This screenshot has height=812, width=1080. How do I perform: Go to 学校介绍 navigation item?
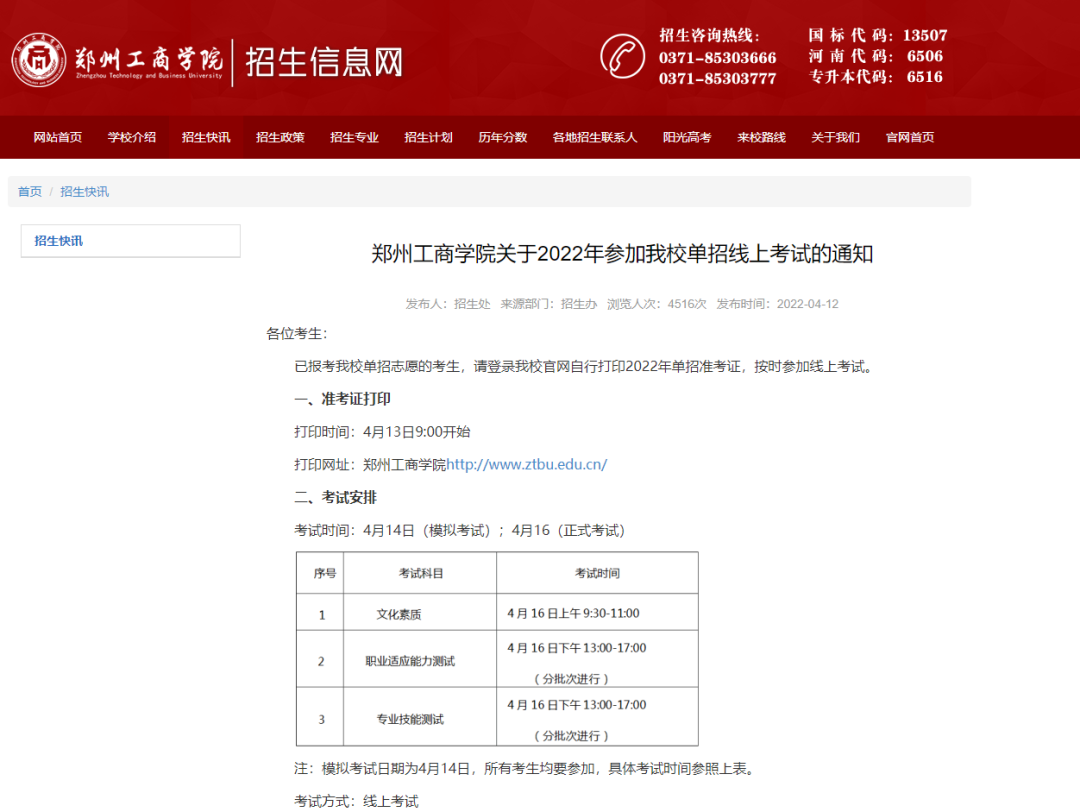132,137
